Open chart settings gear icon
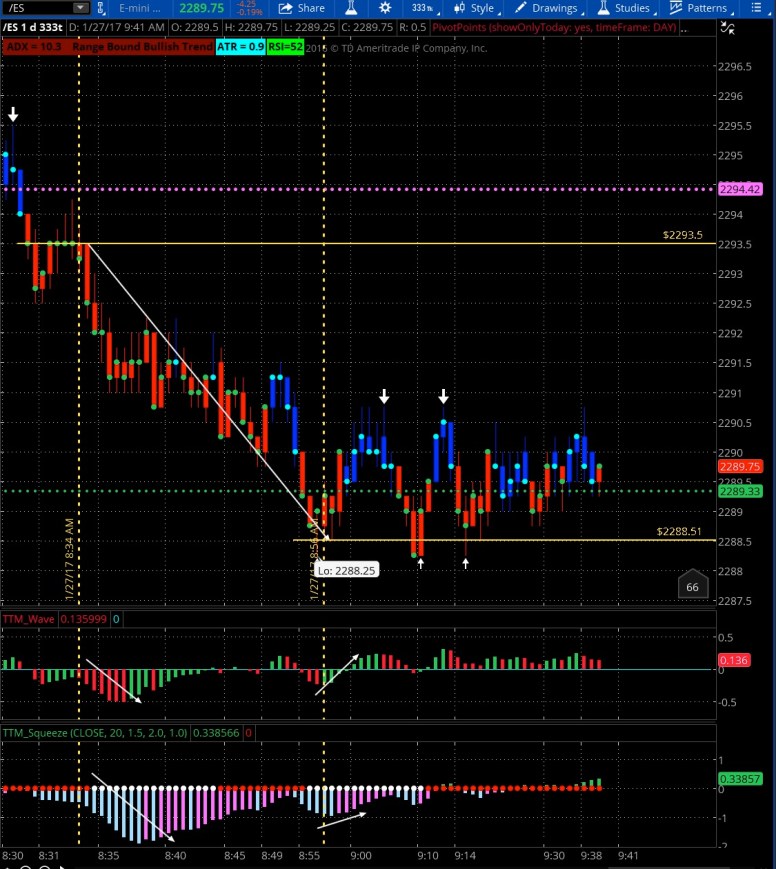Image resolution: width=776 pixels, height=869 pixels. (x=385, y=8)
